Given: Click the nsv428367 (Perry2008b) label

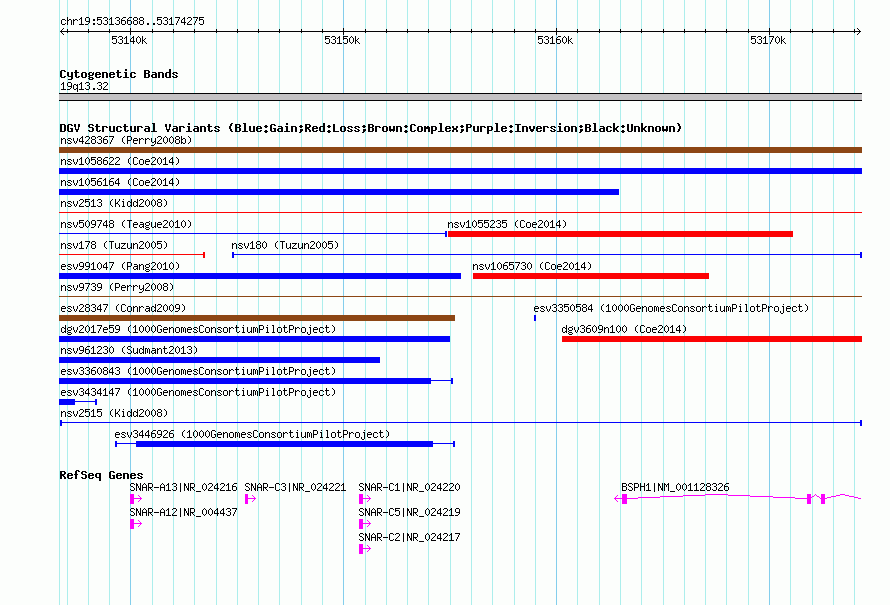Looking at the screenshot, I should tap(126, 140).
